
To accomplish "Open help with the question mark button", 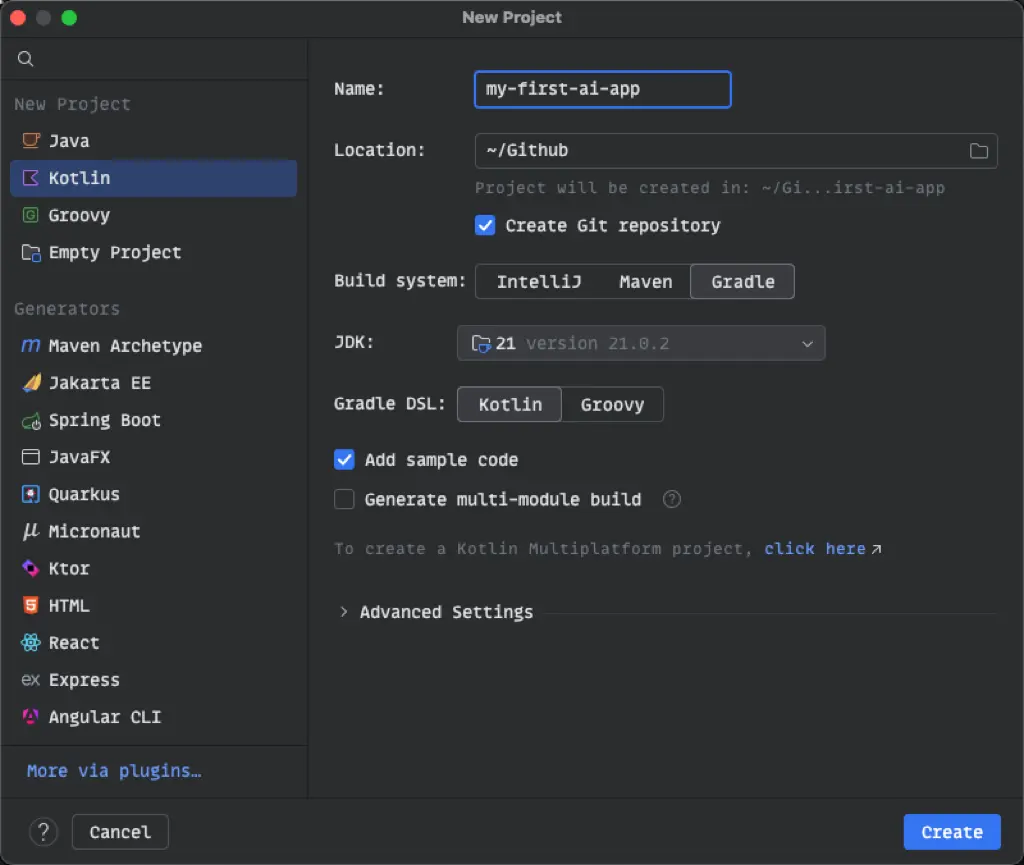I will point(44,832).
